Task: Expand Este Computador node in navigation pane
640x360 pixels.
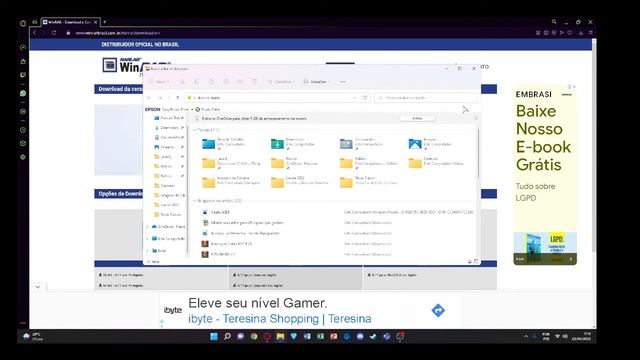Action: (148, 238)
